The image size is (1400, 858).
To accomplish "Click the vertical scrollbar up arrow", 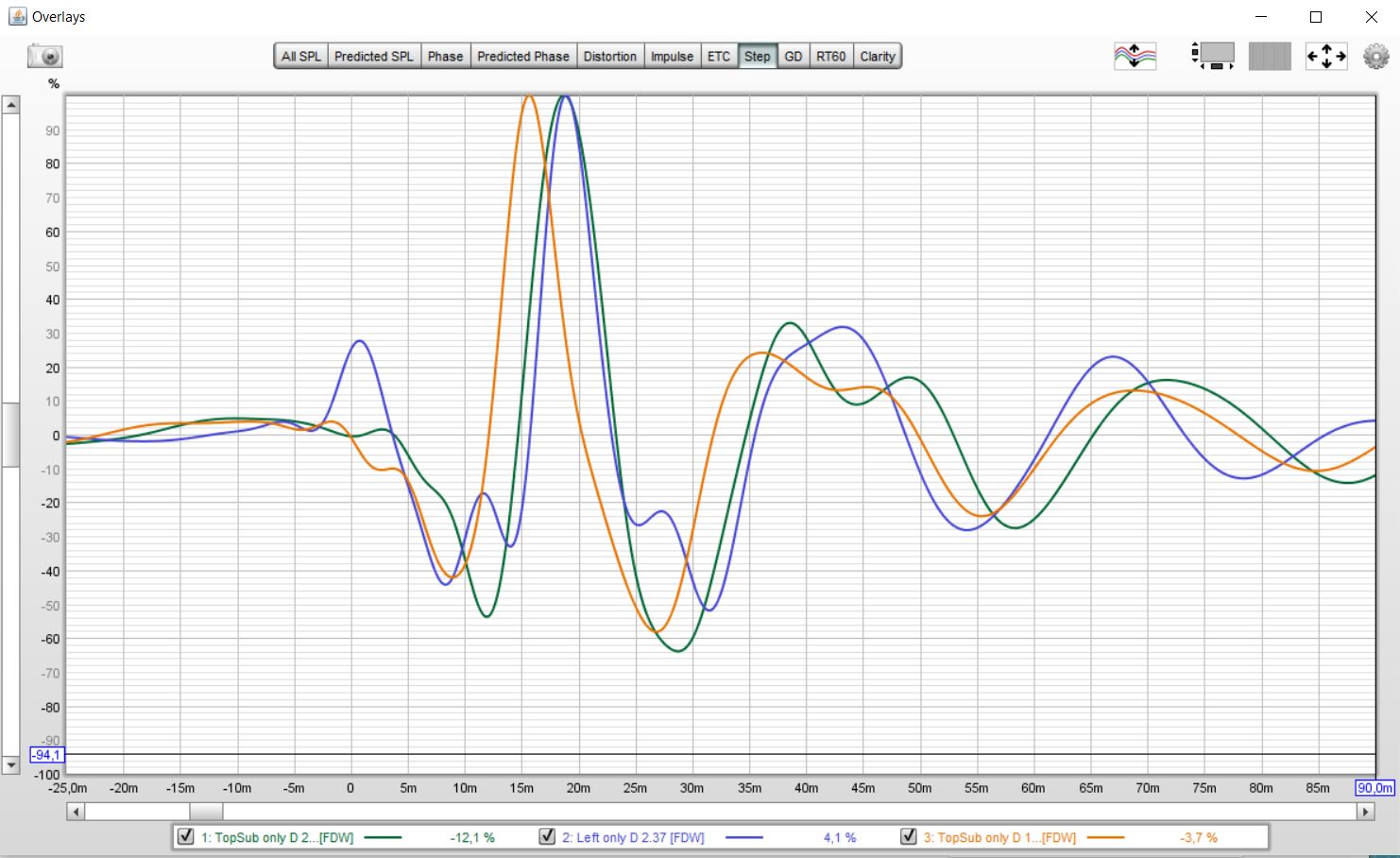I will click(x=11, y=105).
